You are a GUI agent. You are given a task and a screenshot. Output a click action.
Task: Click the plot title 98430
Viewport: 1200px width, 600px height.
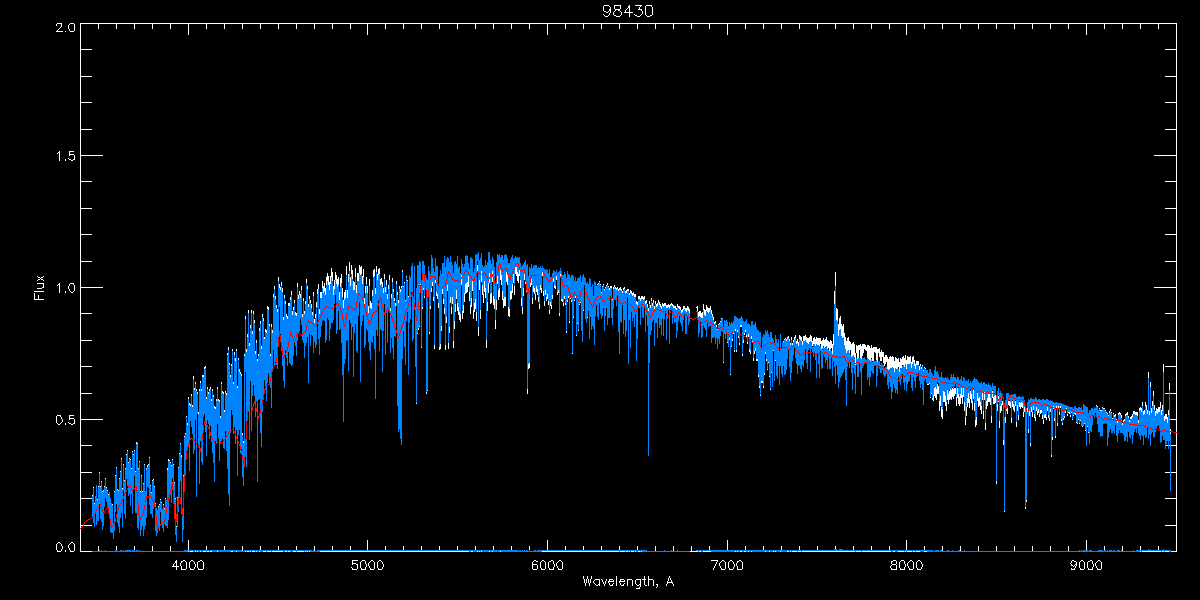627,10
